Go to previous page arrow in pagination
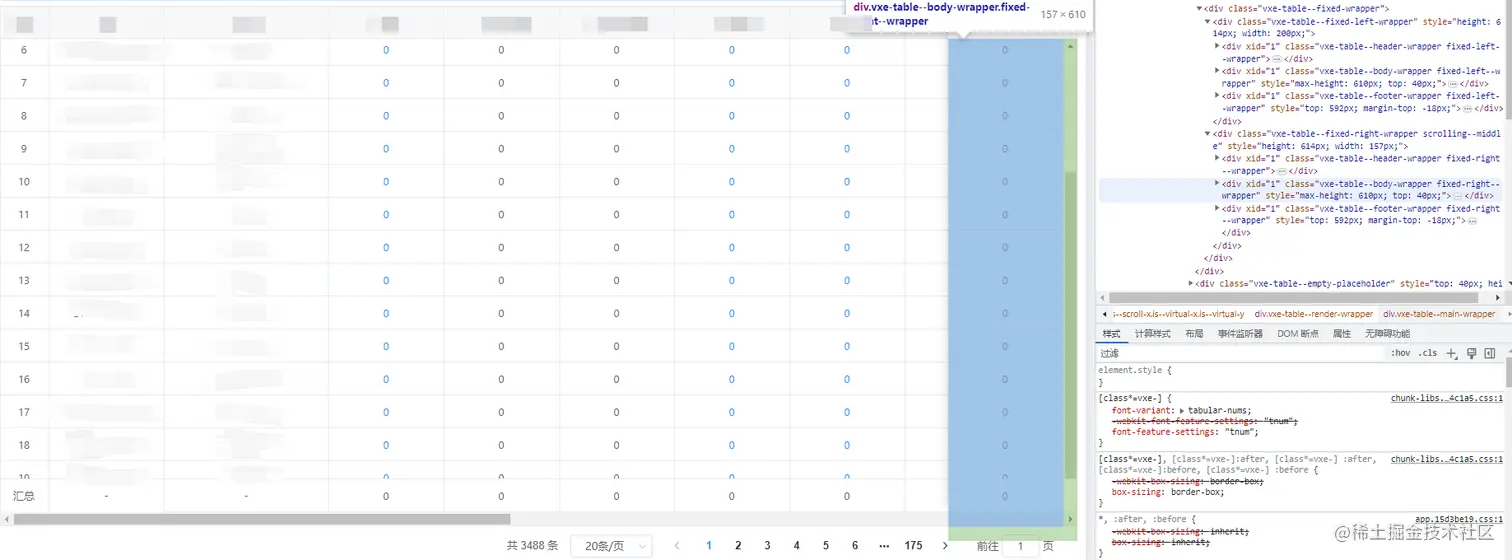This screenshot has width=1512, height=560. point(677,545)
